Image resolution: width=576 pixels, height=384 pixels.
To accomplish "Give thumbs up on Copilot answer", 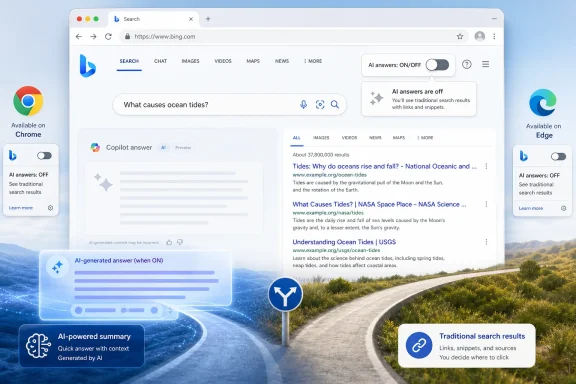I will tap(169, 242).
